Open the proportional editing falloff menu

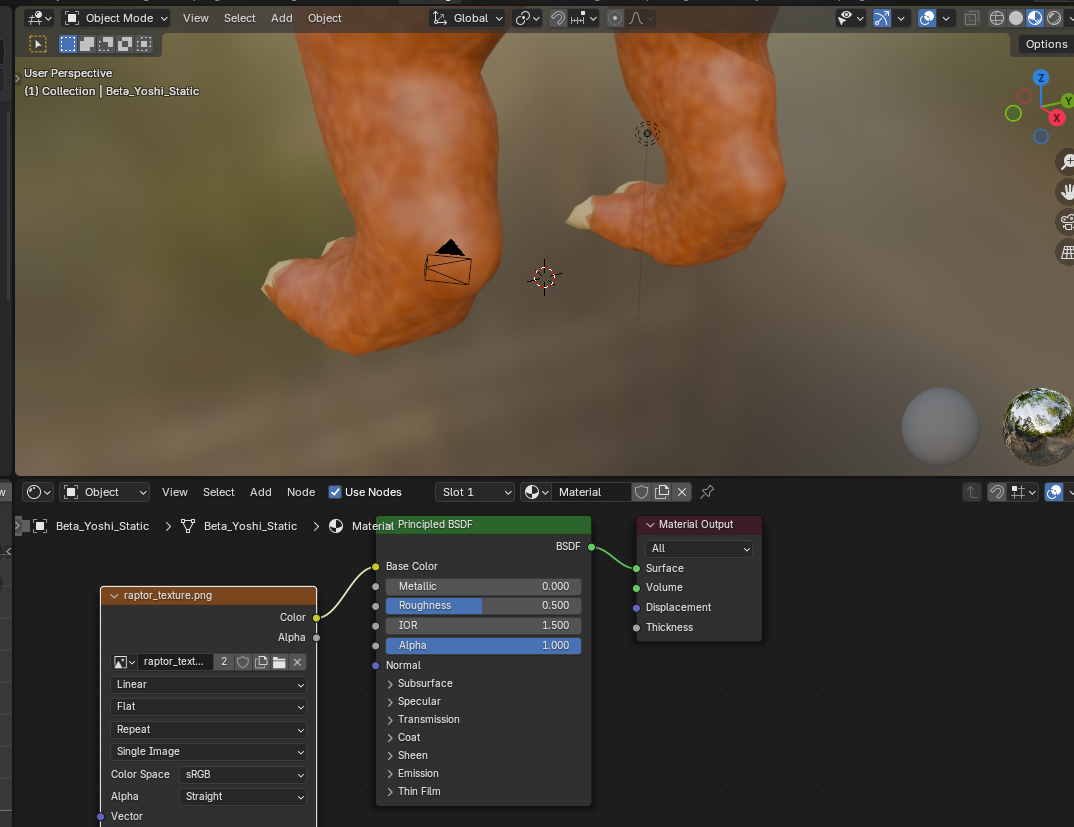pyautogui.click(x=640, y=18)
